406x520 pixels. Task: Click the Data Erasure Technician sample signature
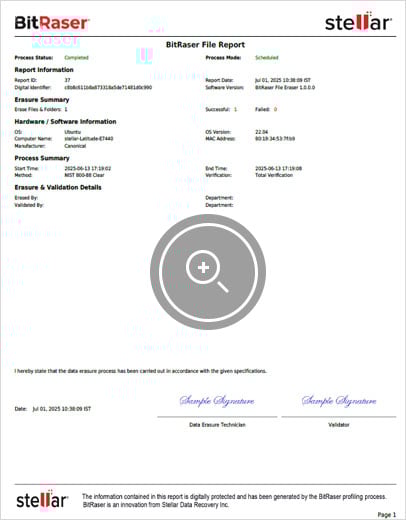(x=217, y=401)
